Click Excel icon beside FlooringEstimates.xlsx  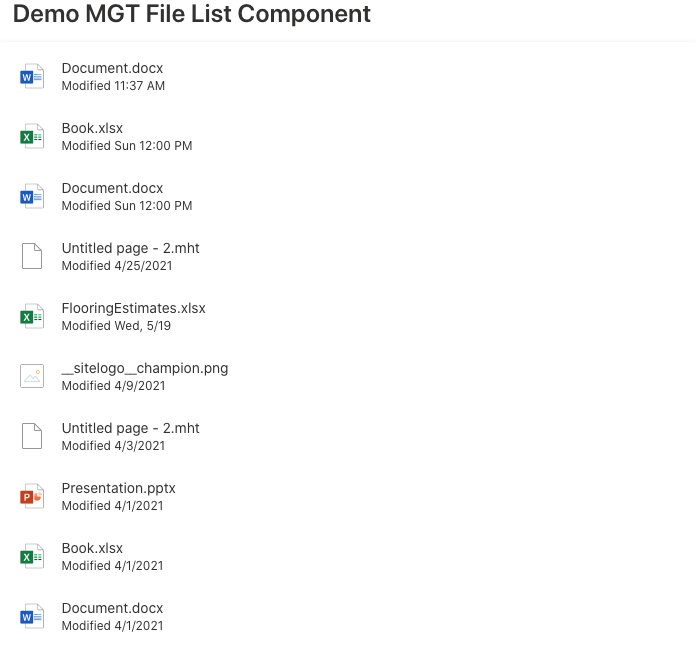tap(32, 317)
